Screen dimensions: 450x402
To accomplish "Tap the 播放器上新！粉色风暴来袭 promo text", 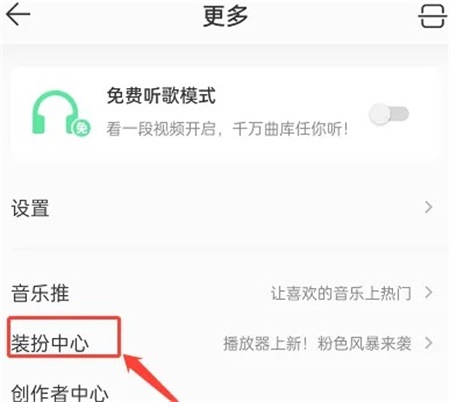I will pos(317,343).
